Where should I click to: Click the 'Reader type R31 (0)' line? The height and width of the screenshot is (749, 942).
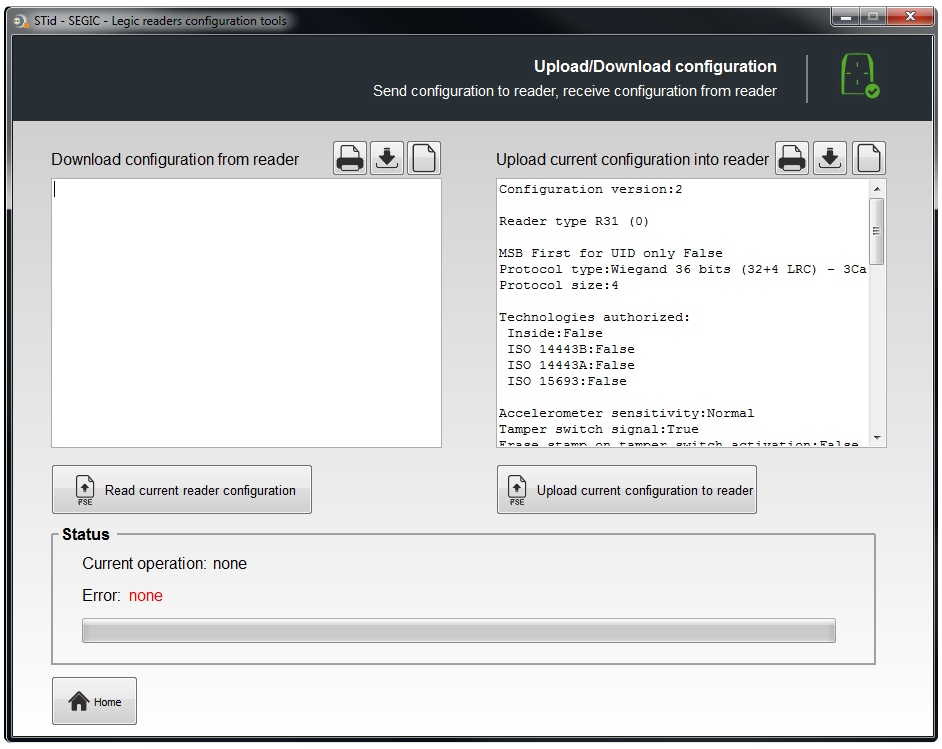(x=574, y=221)
